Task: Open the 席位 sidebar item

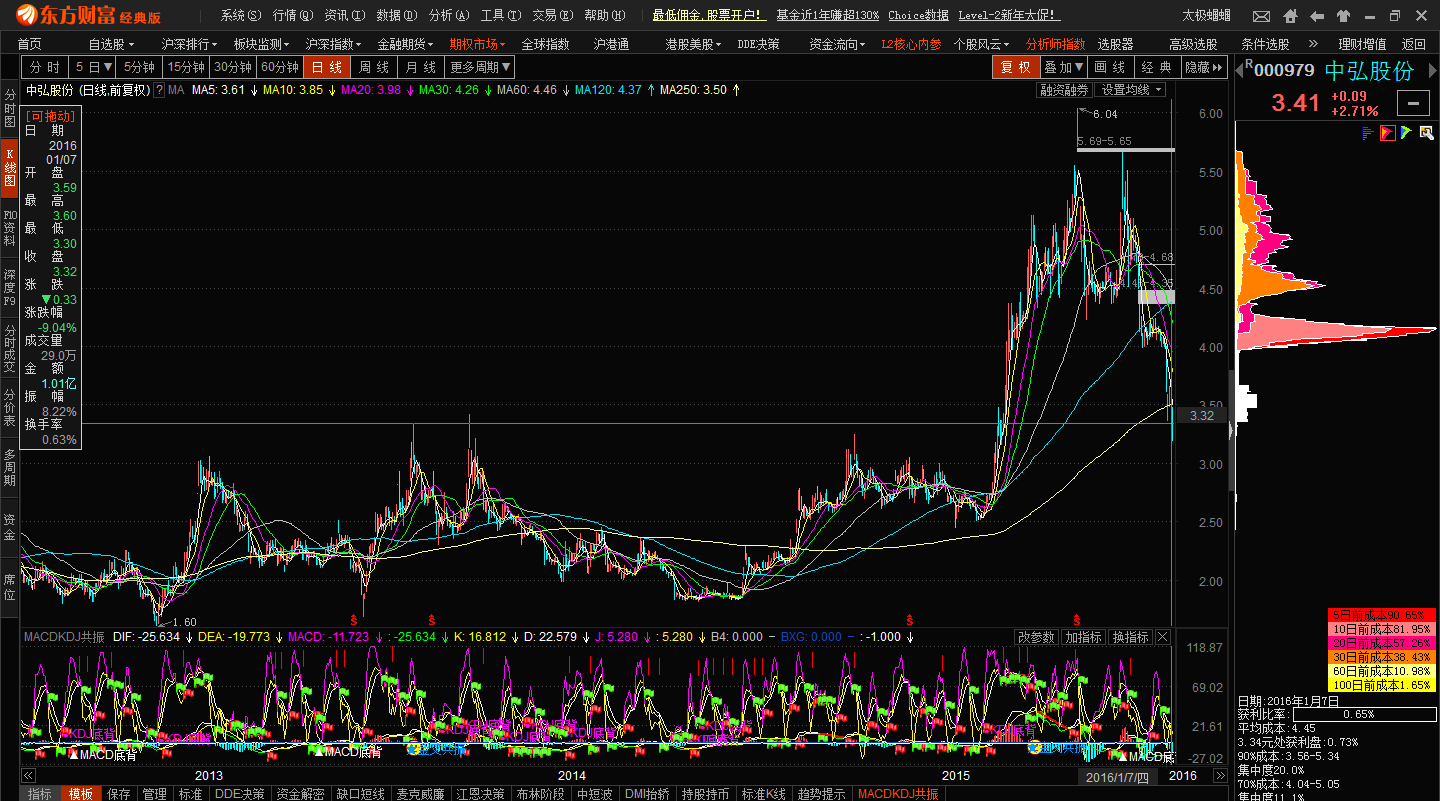Action: [9, 587]
